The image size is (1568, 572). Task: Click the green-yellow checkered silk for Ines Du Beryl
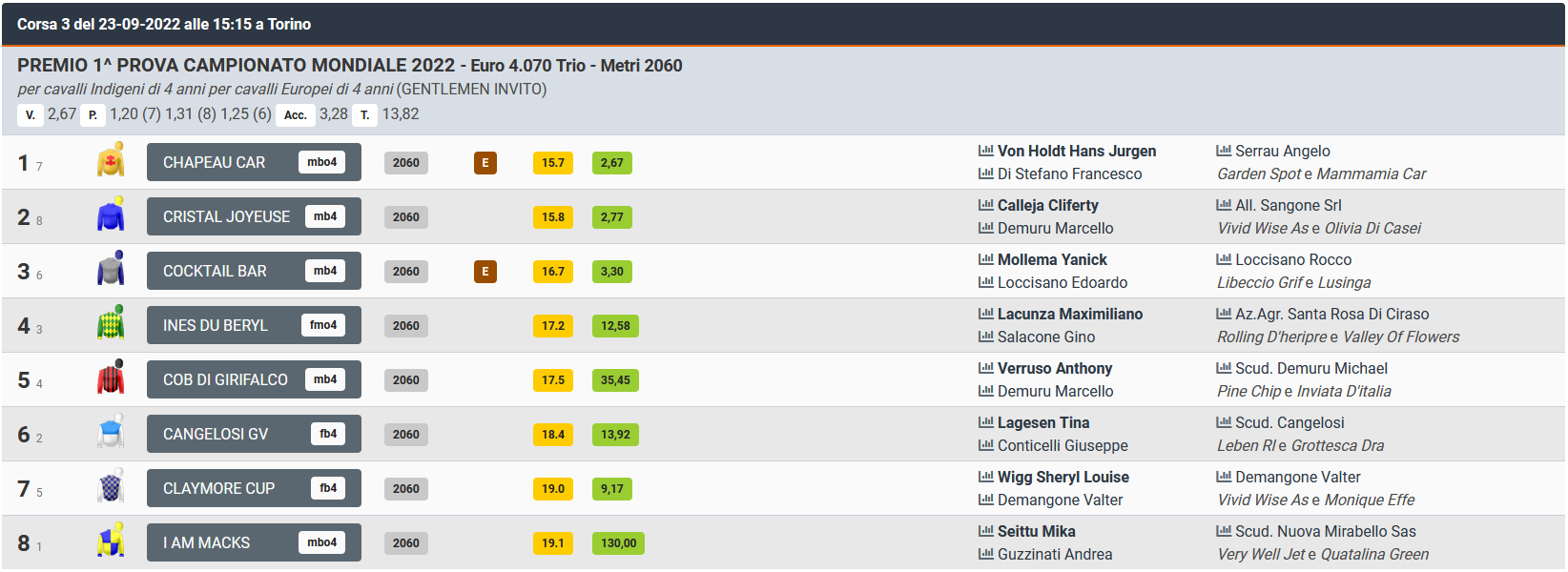coord(112,324)
